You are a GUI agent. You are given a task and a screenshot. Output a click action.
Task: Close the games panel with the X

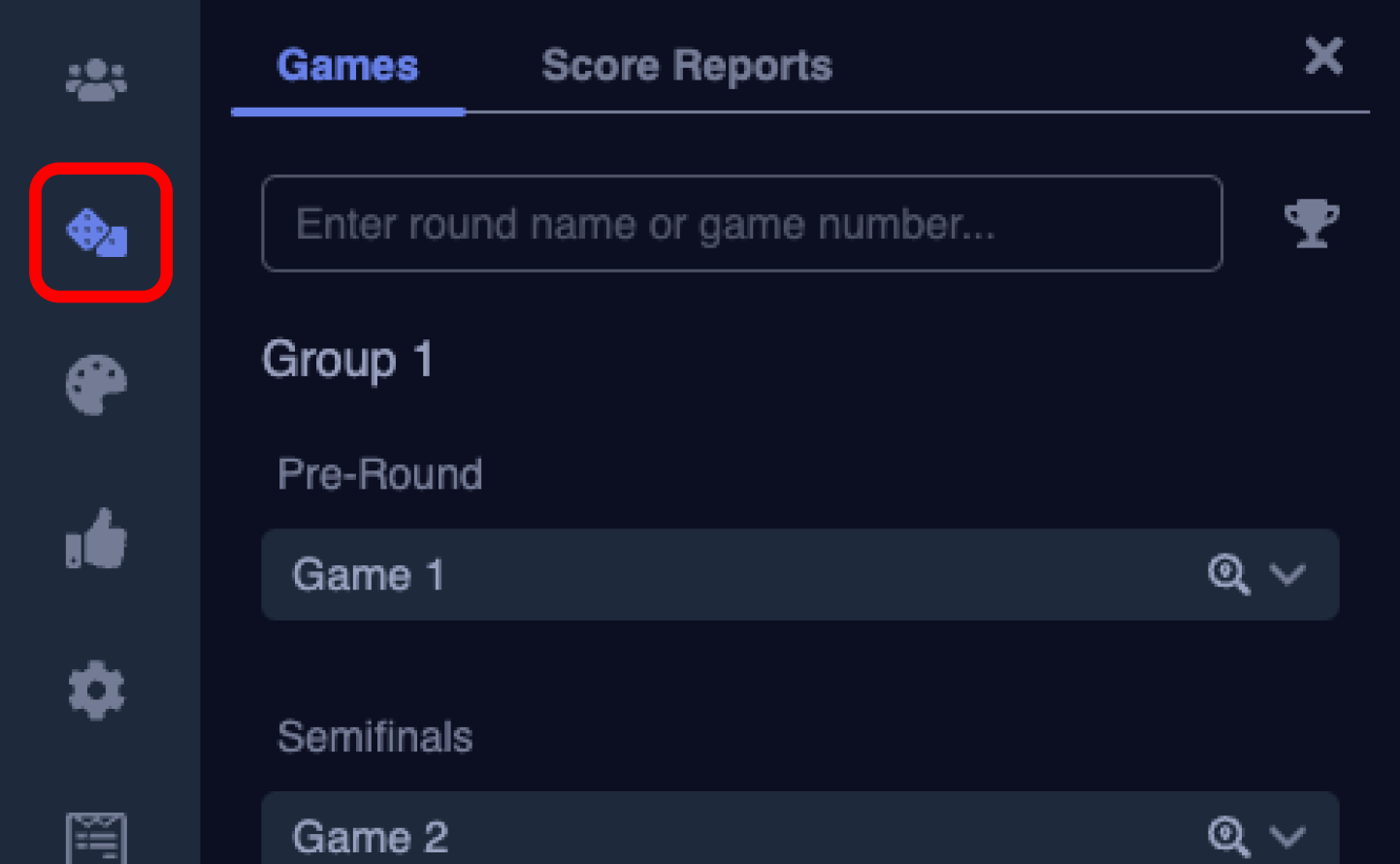pos(1323,56)
